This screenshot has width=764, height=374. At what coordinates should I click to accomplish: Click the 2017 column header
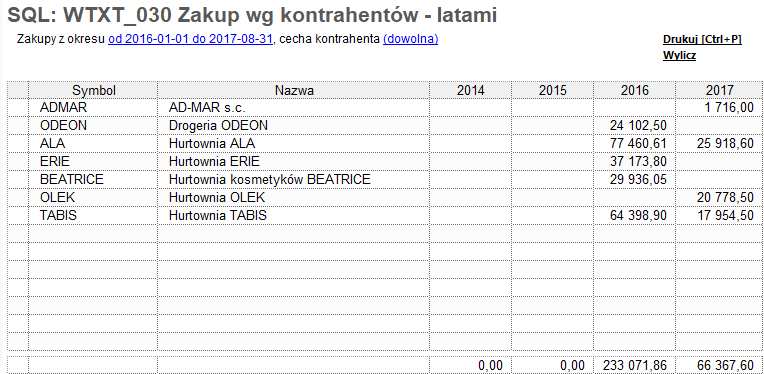tap(719, 90)
